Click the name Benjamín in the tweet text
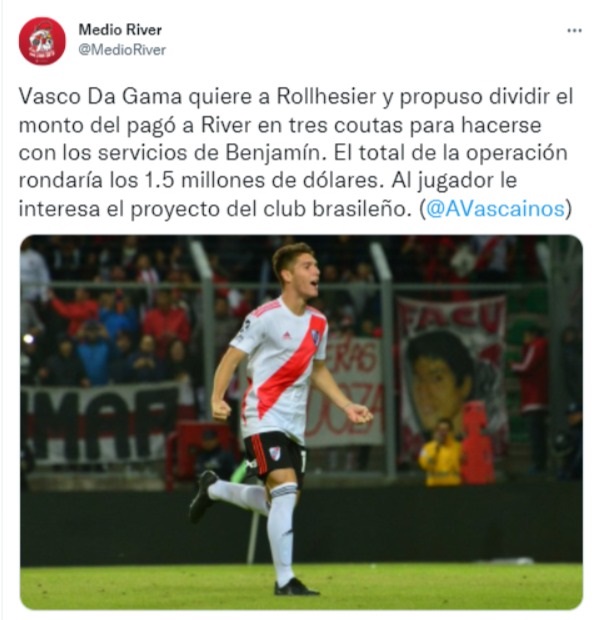Image resolution: width=599 pixels, height=620 pixels. coord(274,153)
